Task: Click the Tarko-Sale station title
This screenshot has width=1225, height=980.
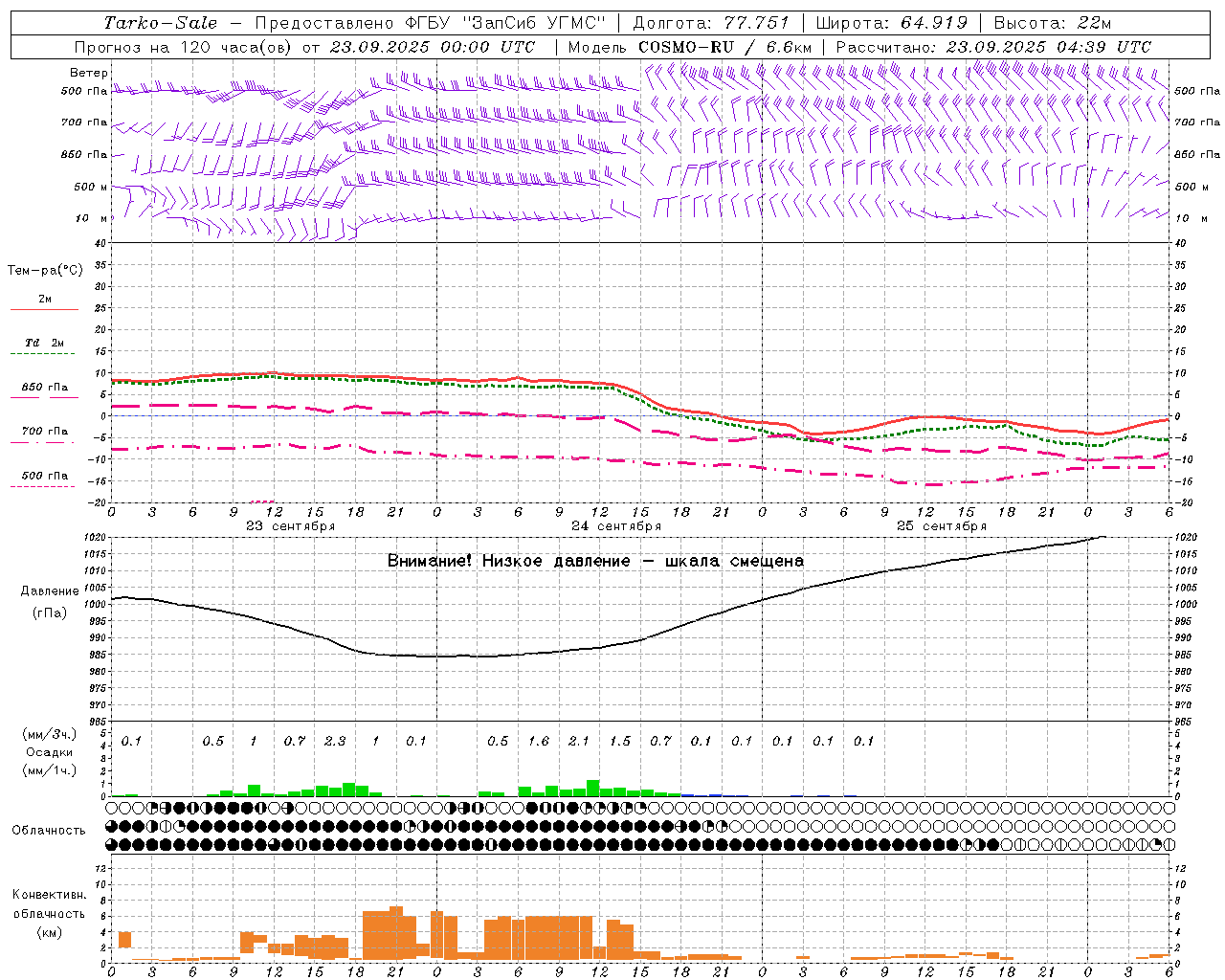Action: [x=160, y=23]
